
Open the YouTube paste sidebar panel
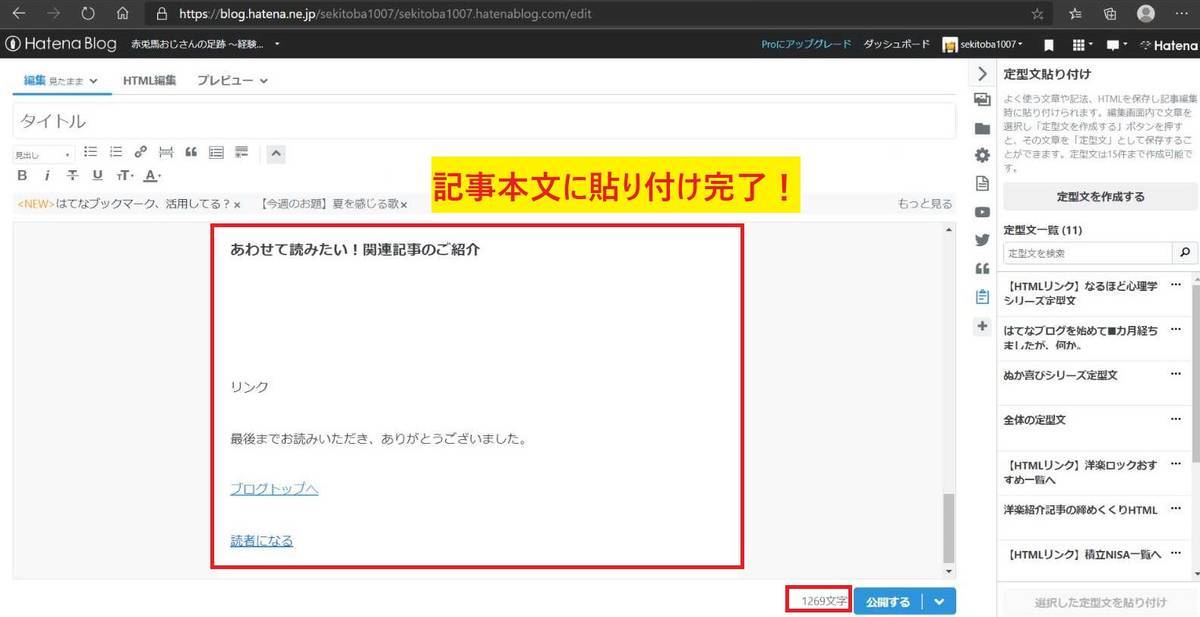coord(982,212)
